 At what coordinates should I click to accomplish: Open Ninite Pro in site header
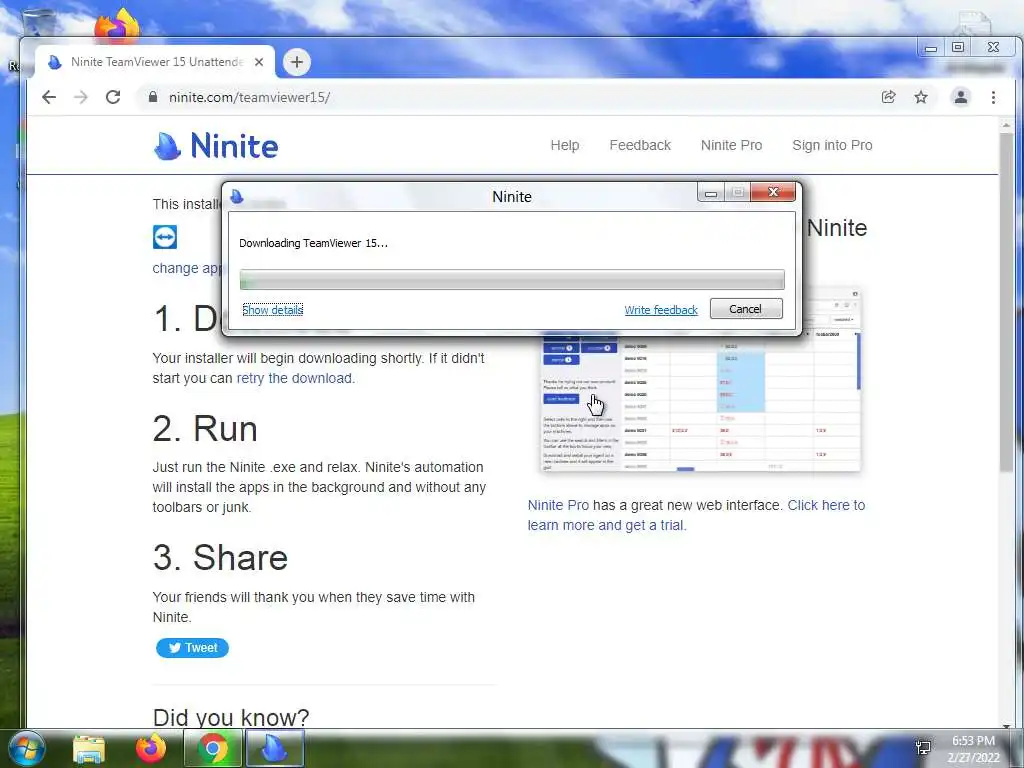(x=731, y=145)
